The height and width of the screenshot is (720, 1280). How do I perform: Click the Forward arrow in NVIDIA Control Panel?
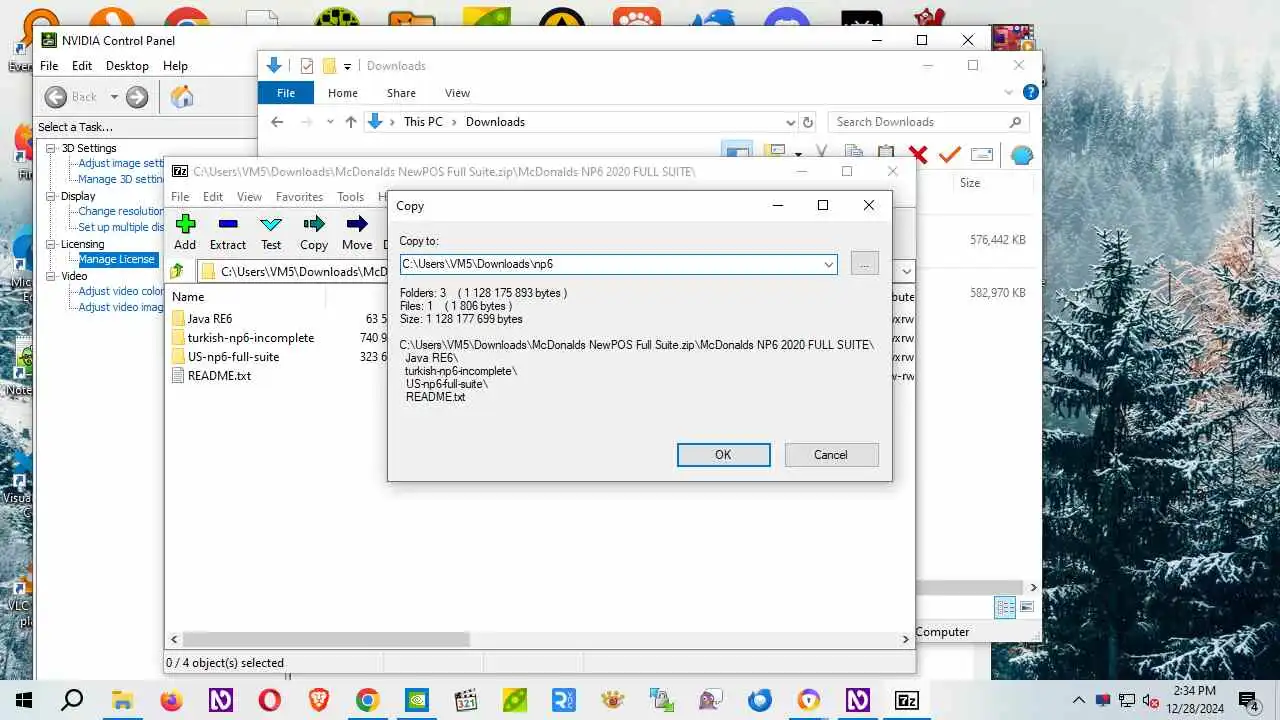pyautogui.click(x=137, y=97)
